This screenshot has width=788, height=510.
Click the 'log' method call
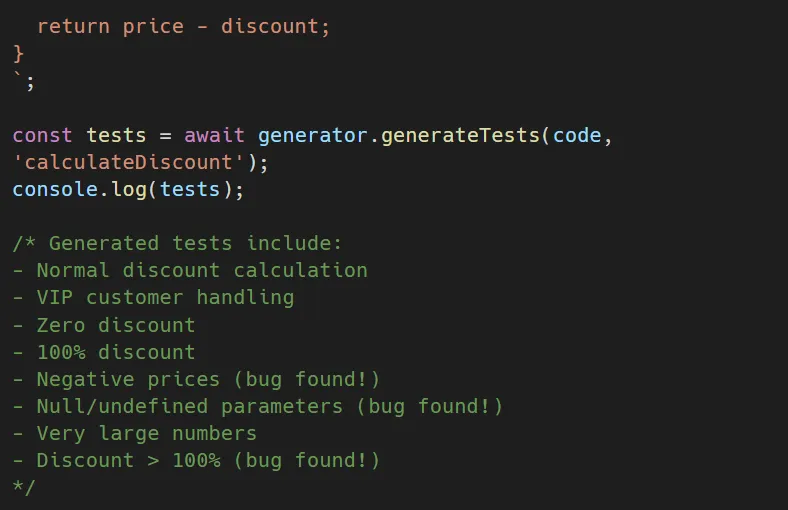pos(129,189)
